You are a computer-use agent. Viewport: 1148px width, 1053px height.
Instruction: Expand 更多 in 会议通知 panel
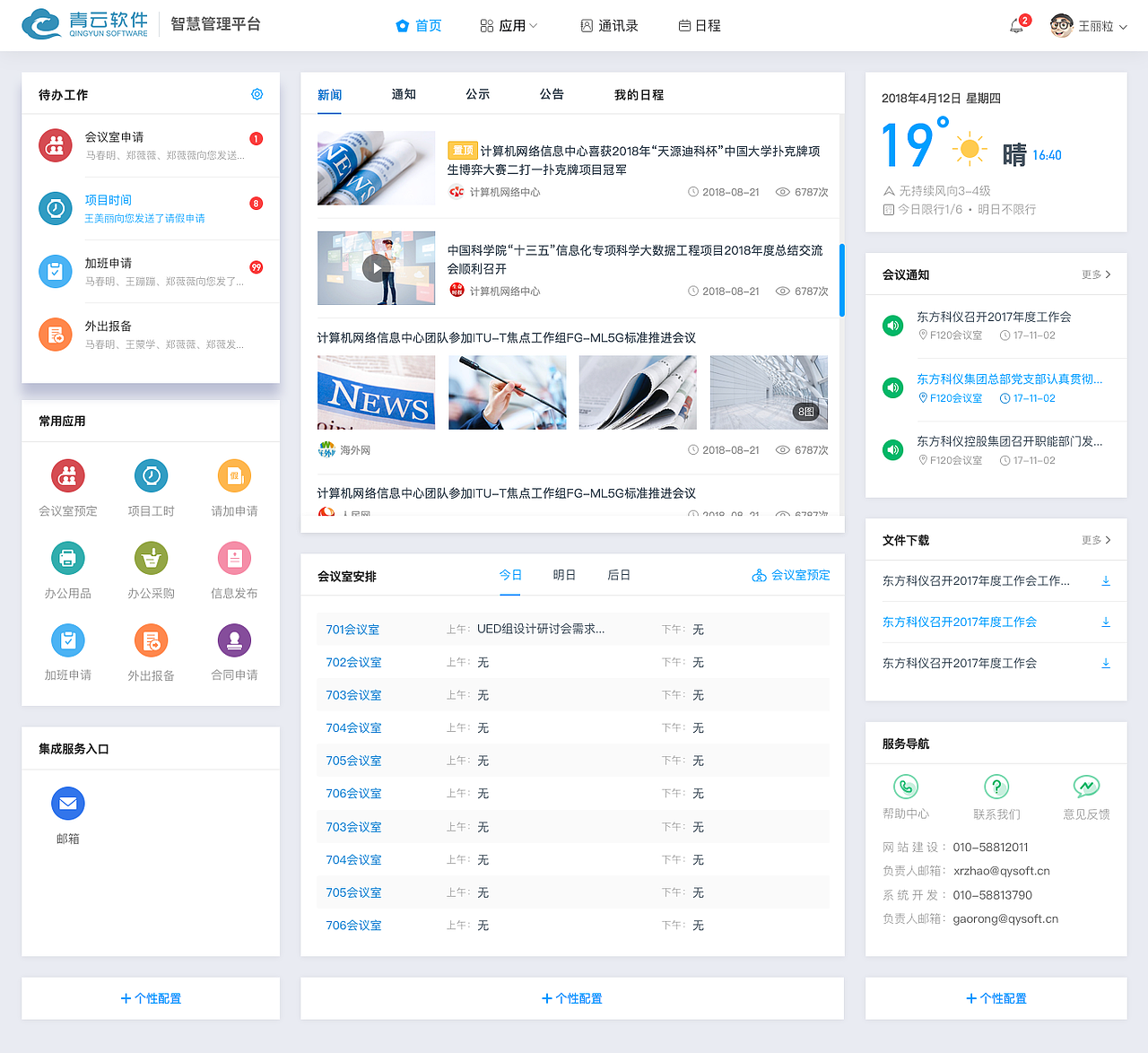(1096, 274)
